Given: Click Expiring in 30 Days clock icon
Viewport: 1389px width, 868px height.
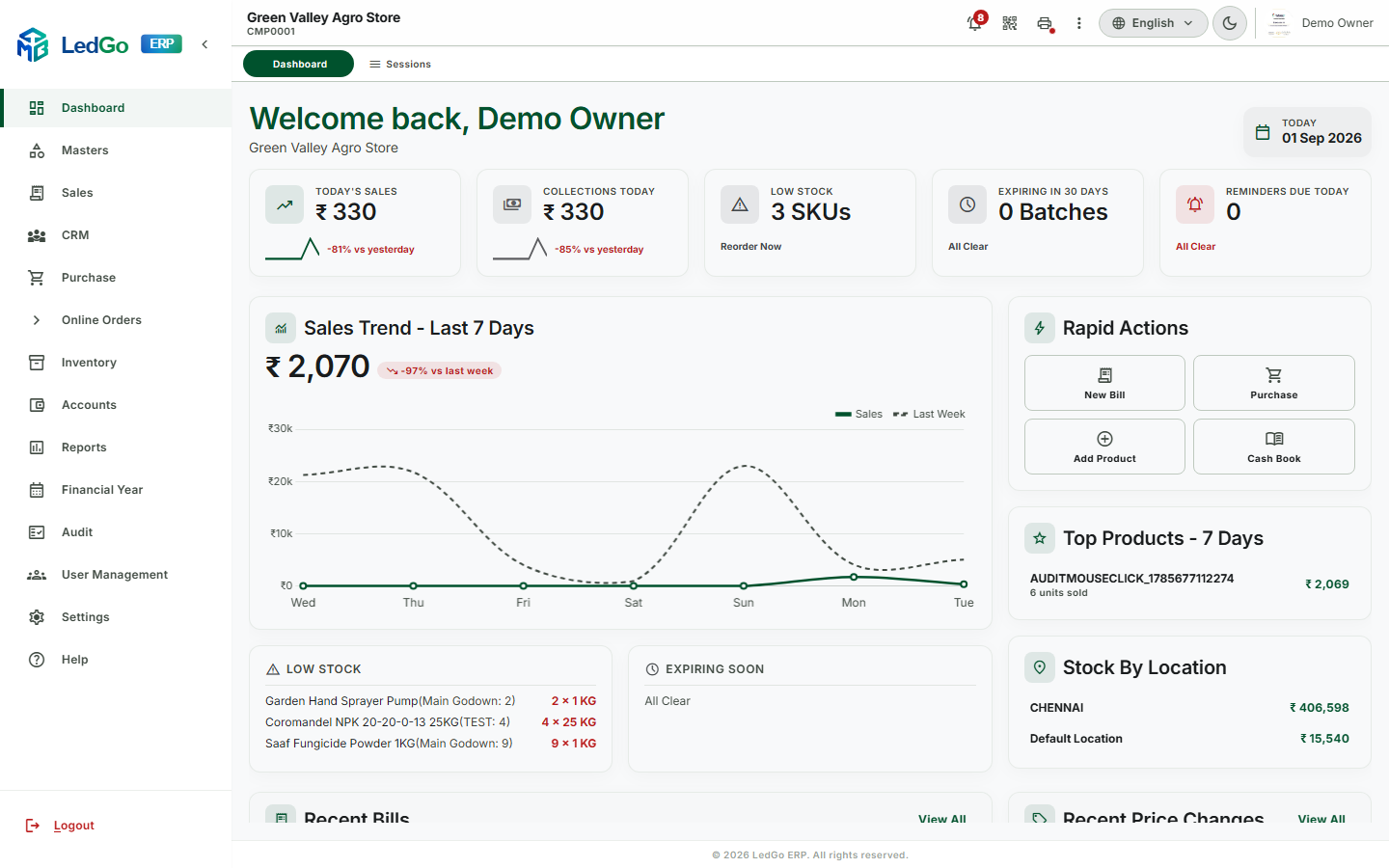Looking at the screenshot, I should click(967, 204).
